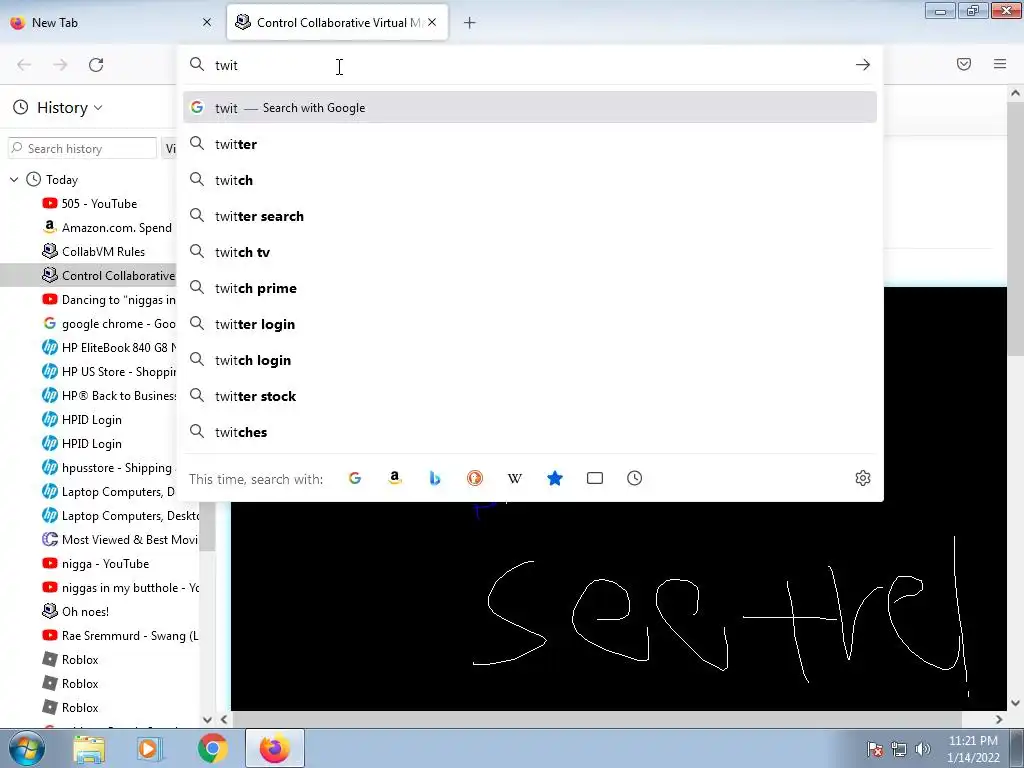Search this time with DuckDuckGo icon
The height and width of the screenshot is (768, 1024).
click(475, 479)
